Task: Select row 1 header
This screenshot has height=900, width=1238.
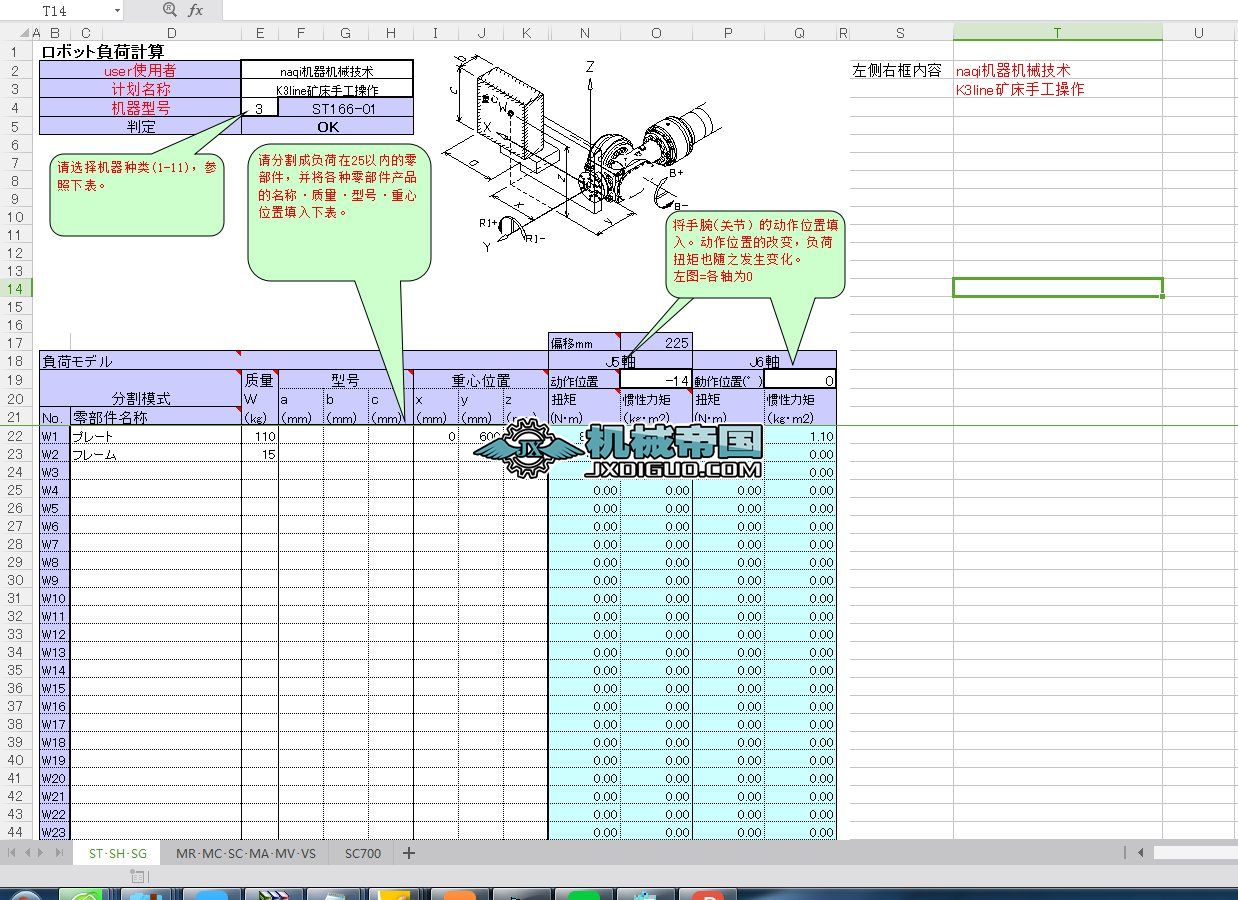Action: (15, 52)
